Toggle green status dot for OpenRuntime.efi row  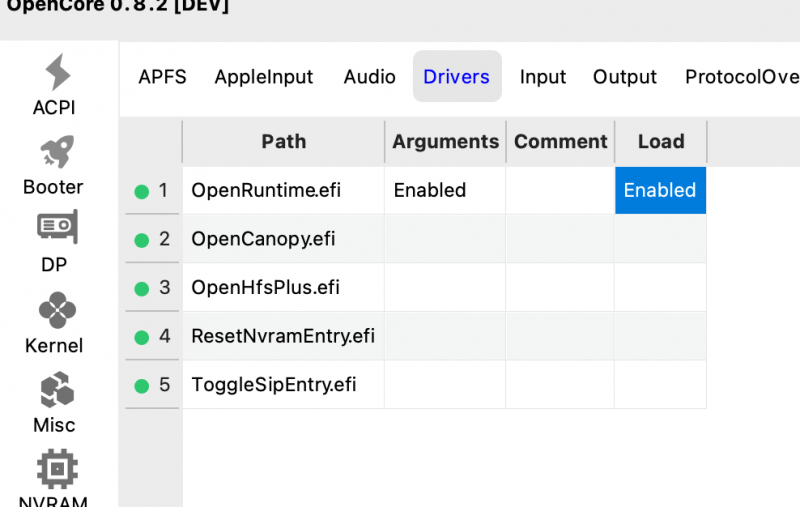click(141, 191)
